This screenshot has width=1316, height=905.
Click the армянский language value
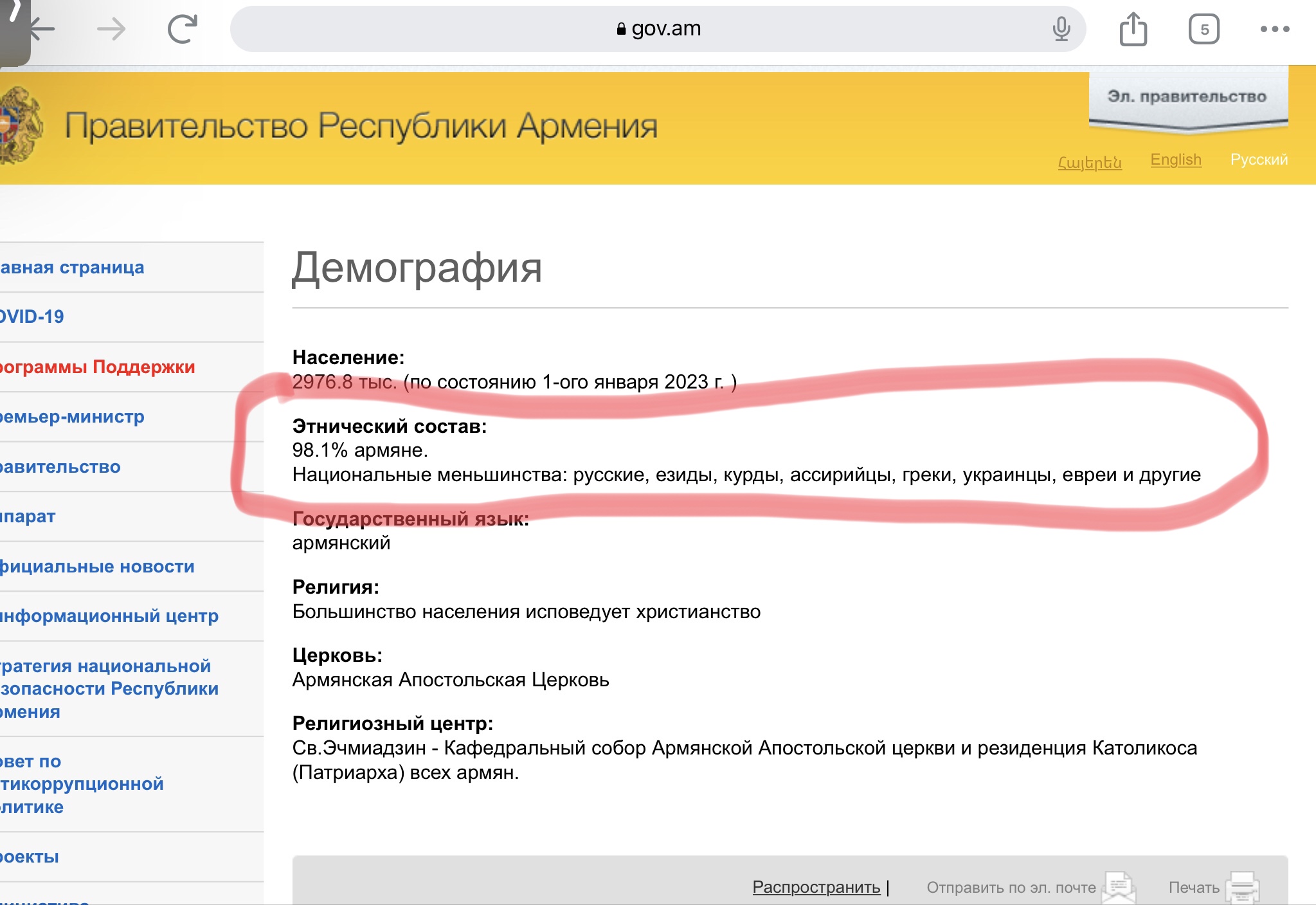pos(341,543)
